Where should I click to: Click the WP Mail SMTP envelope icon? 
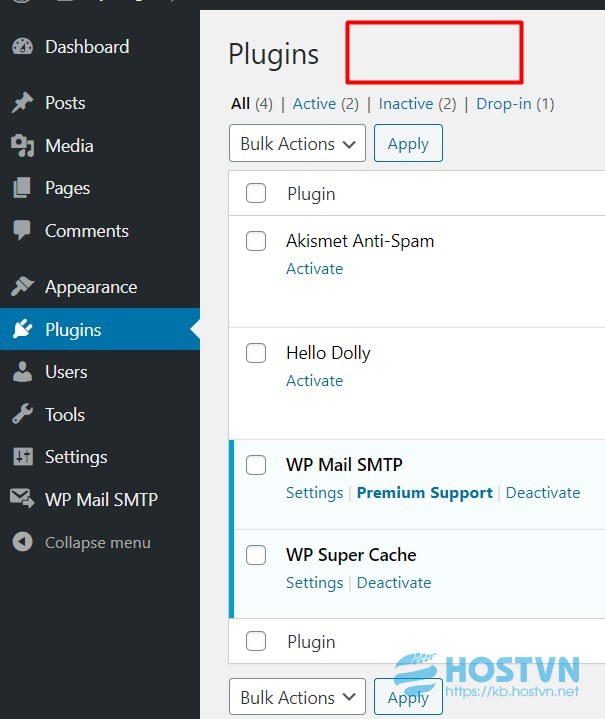click(x=22, y=499)
